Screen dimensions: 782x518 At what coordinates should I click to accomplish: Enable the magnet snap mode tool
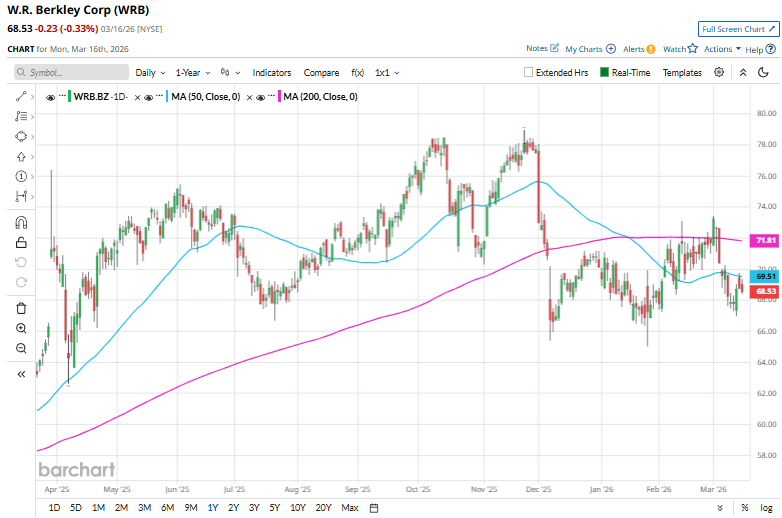pos(21,222)
